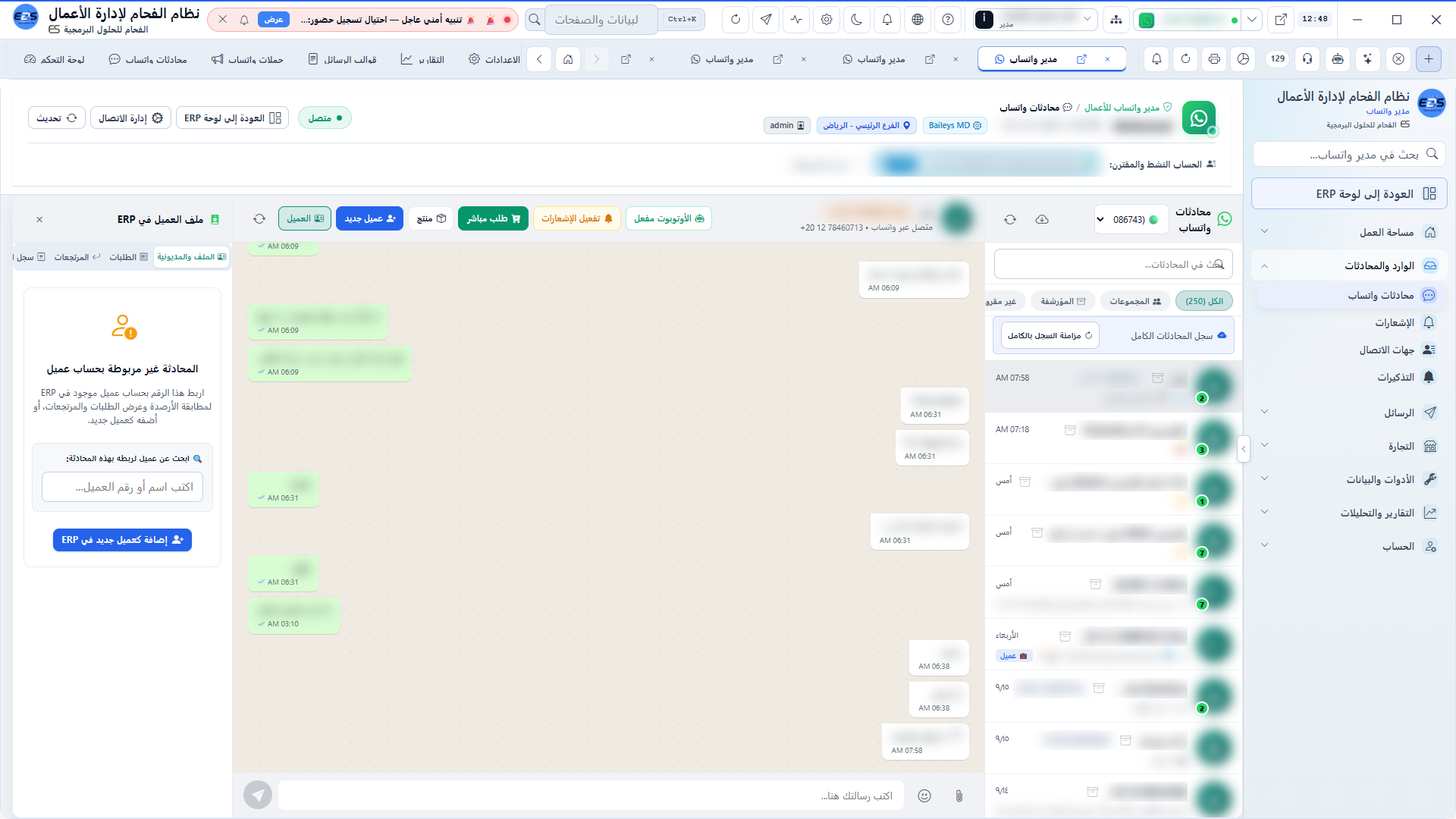The image size is (1456, 819).
Task: Open the orders tab in customer file
Action: tap(128, 257)
